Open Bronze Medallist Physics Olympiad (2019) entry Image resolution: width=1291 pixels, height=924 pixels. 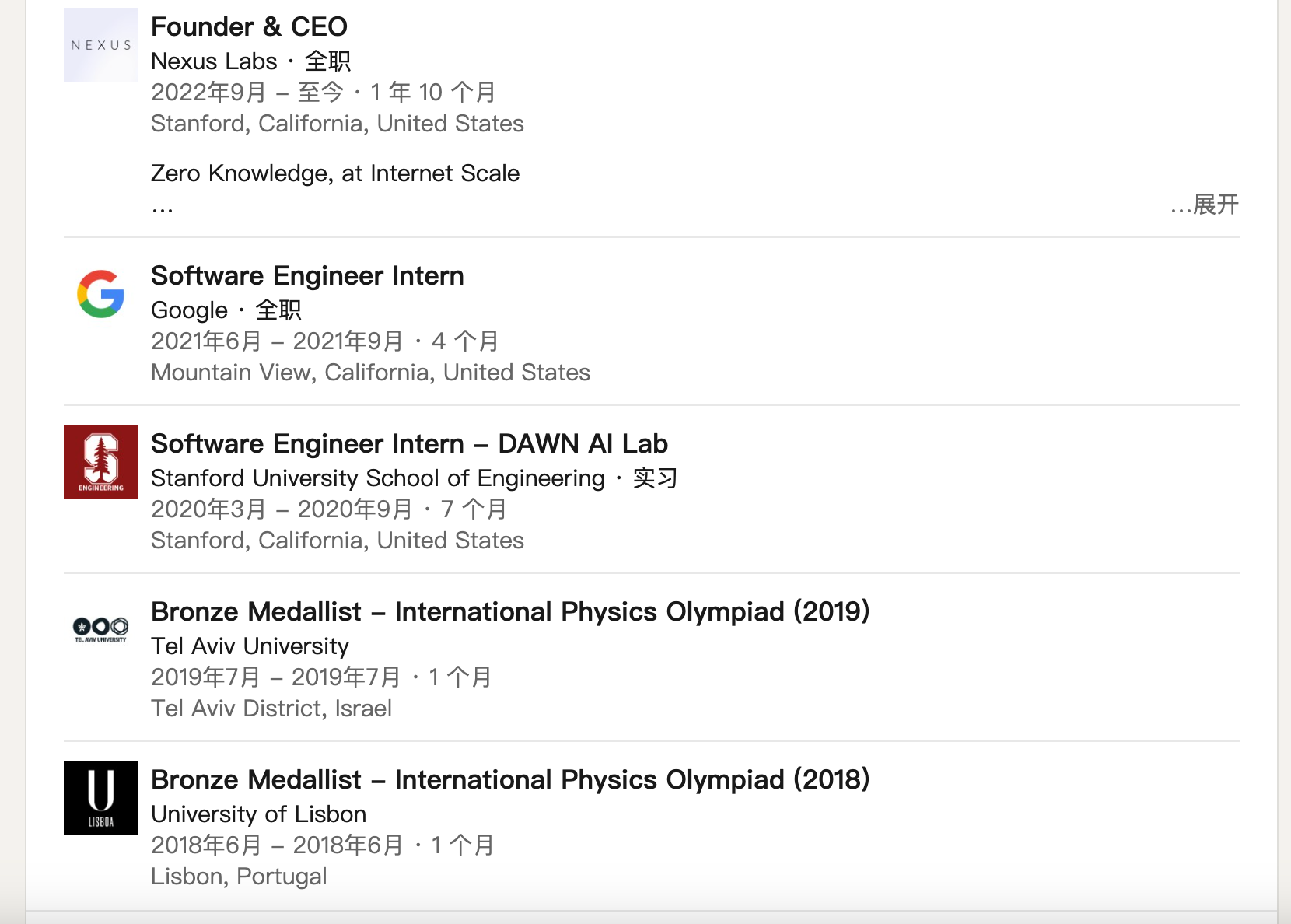(x=509, y=611)
